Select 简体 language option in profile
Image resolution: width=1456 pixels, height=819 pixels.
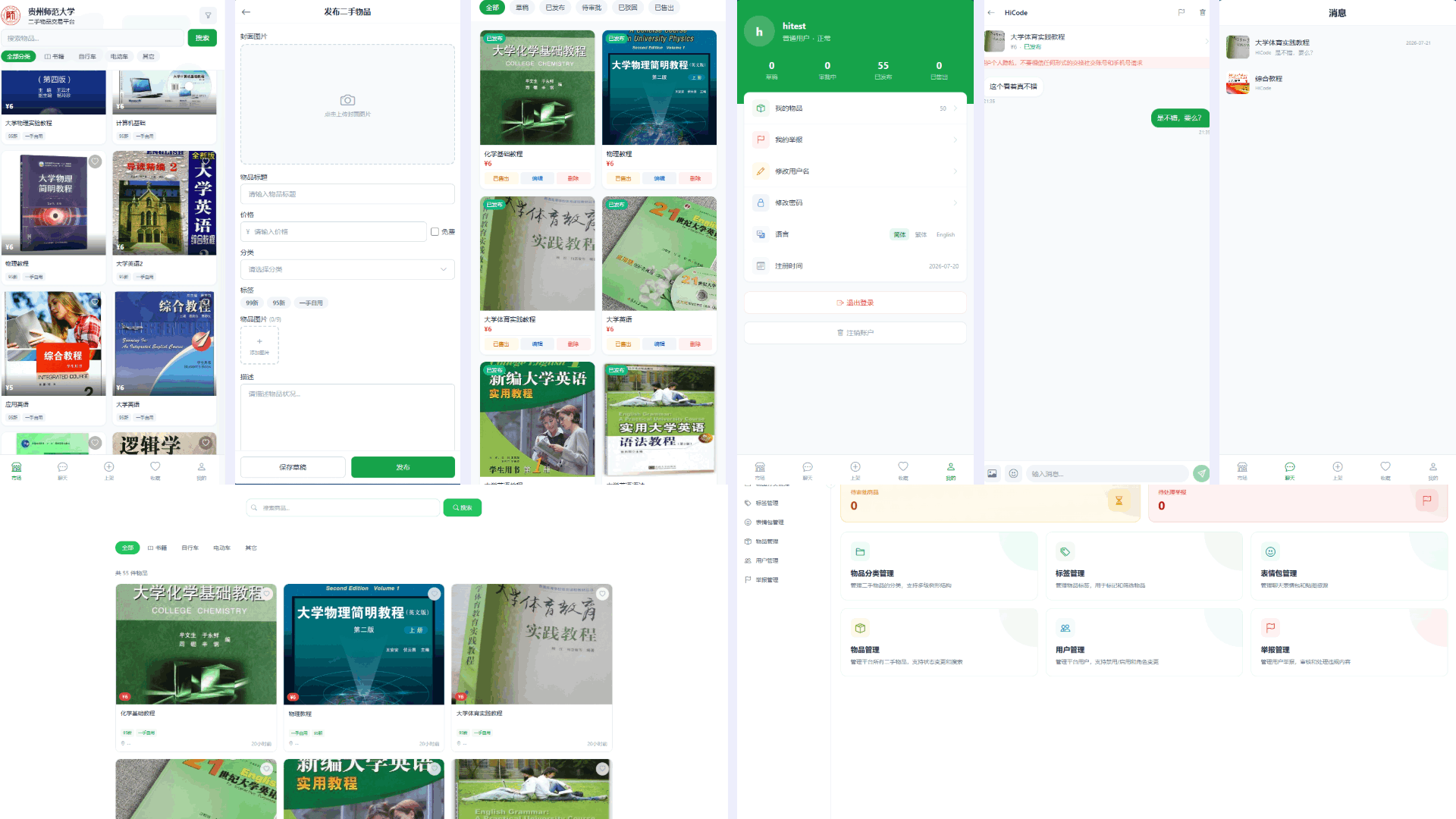point(899,235)
